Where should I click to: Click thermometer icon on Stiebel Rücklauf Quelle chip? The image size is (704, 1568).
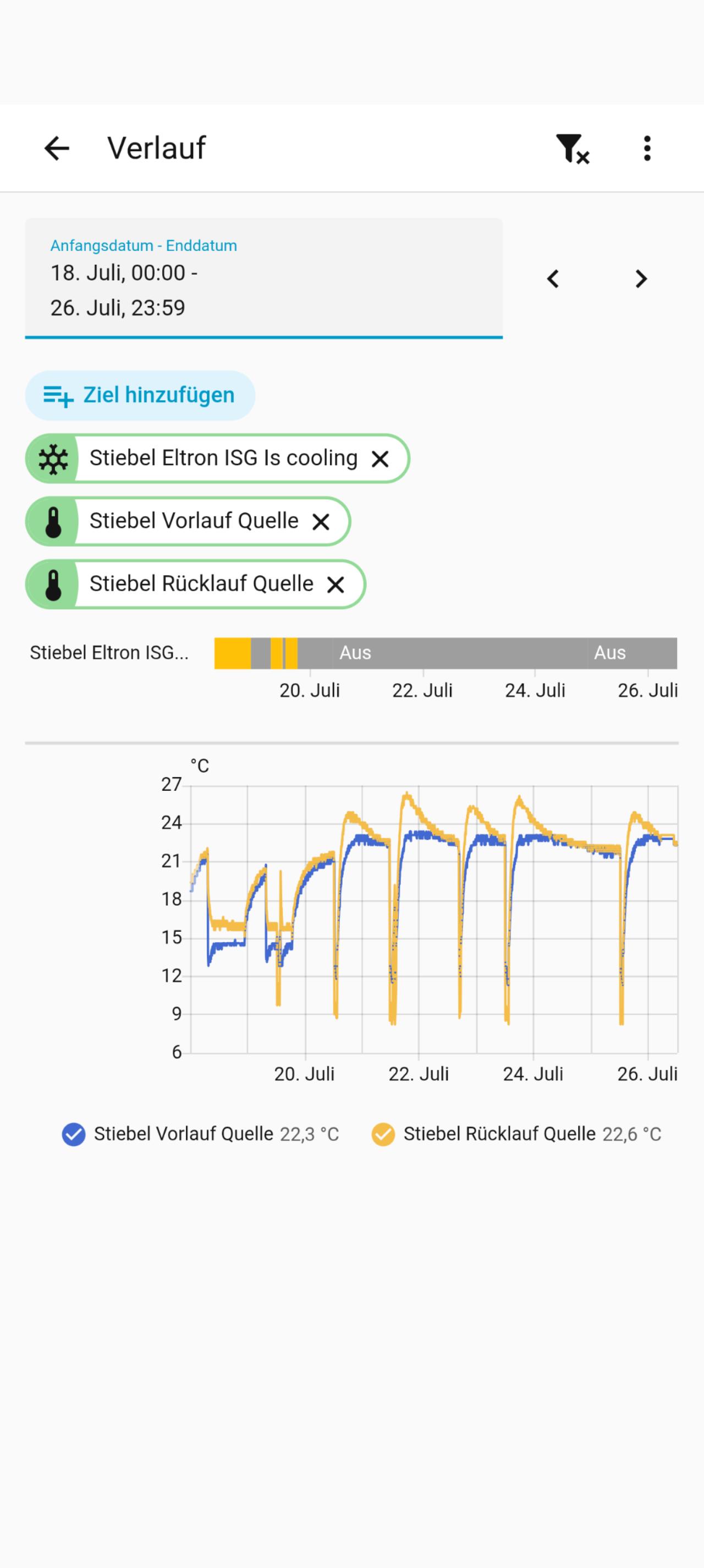point(53,585)
